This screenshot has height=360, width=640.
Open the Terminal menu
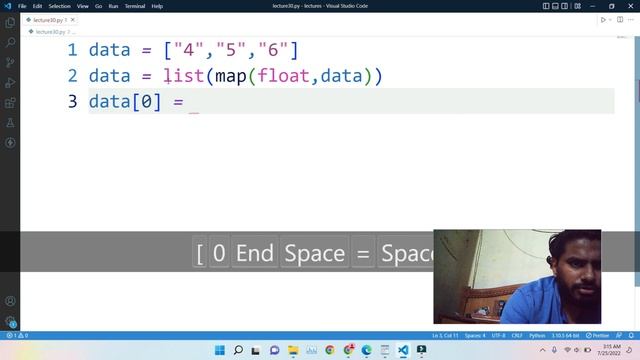pyautogui.click(x=135, y=6)
